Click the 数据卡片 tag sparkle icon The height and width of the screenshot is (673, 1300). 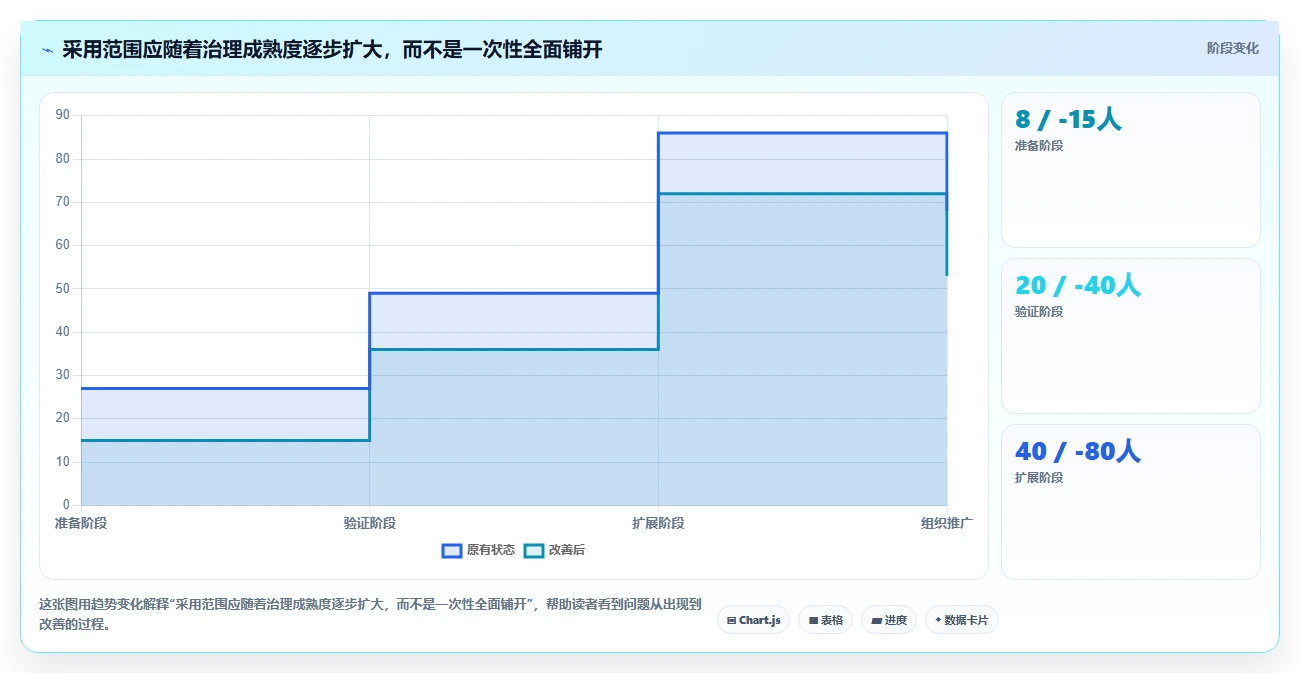pos(938,620)
